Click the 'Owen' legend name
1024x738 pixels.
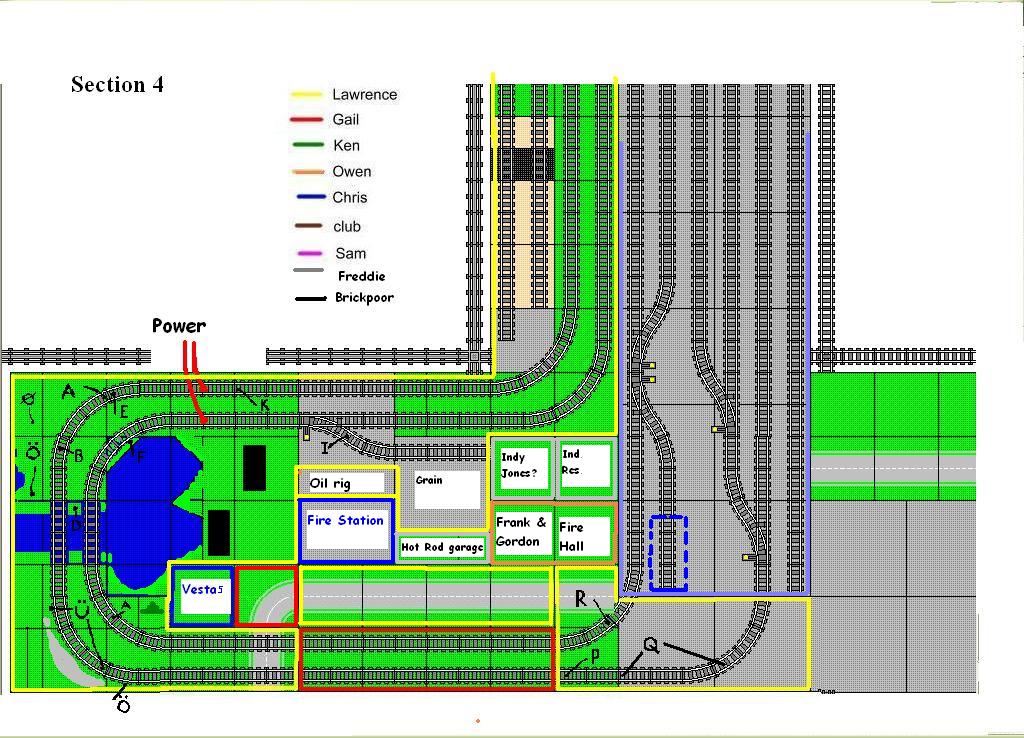(x=351, y=172)
